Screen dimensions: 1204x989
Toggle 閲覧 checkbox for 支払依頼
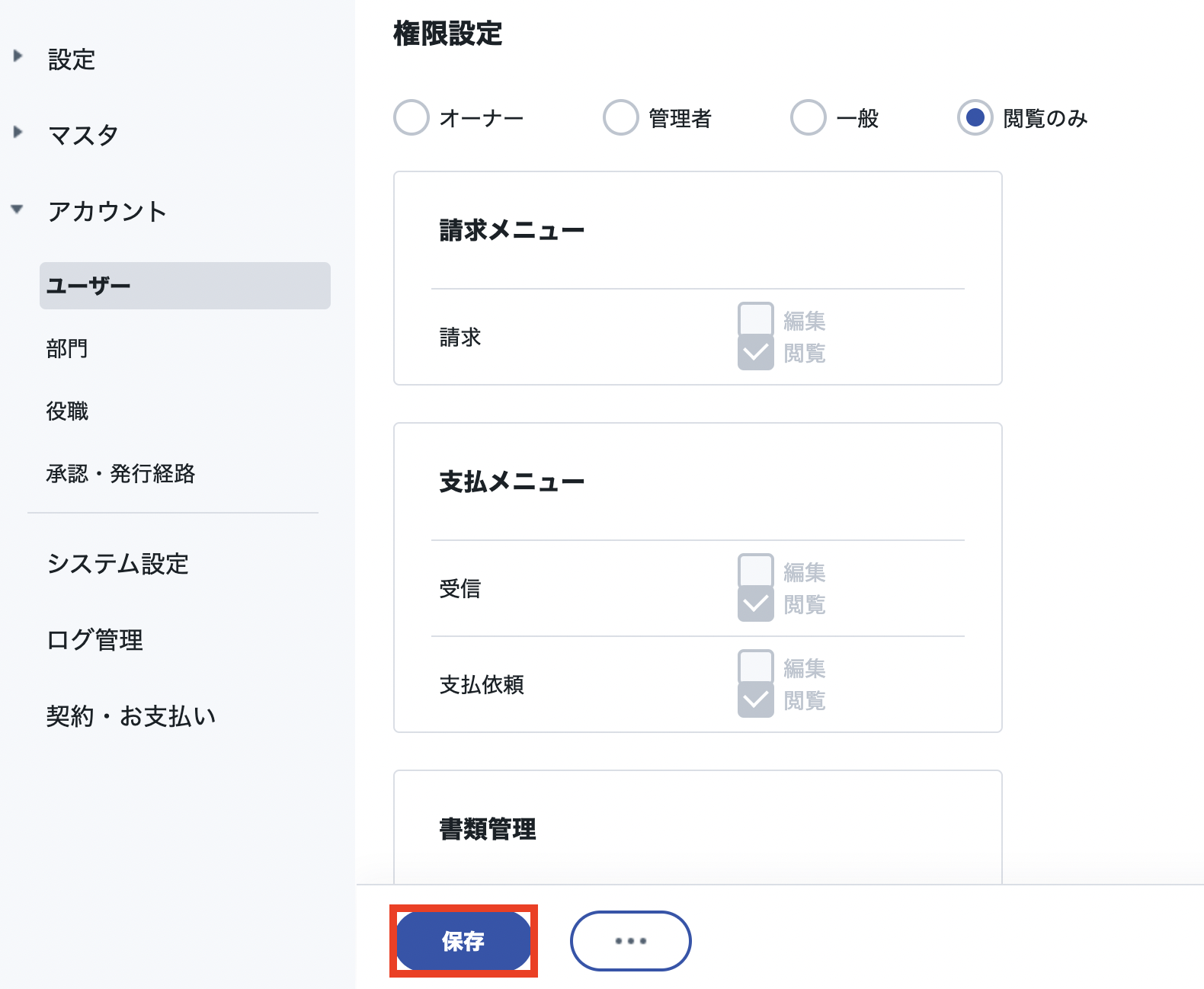(756, 699)
